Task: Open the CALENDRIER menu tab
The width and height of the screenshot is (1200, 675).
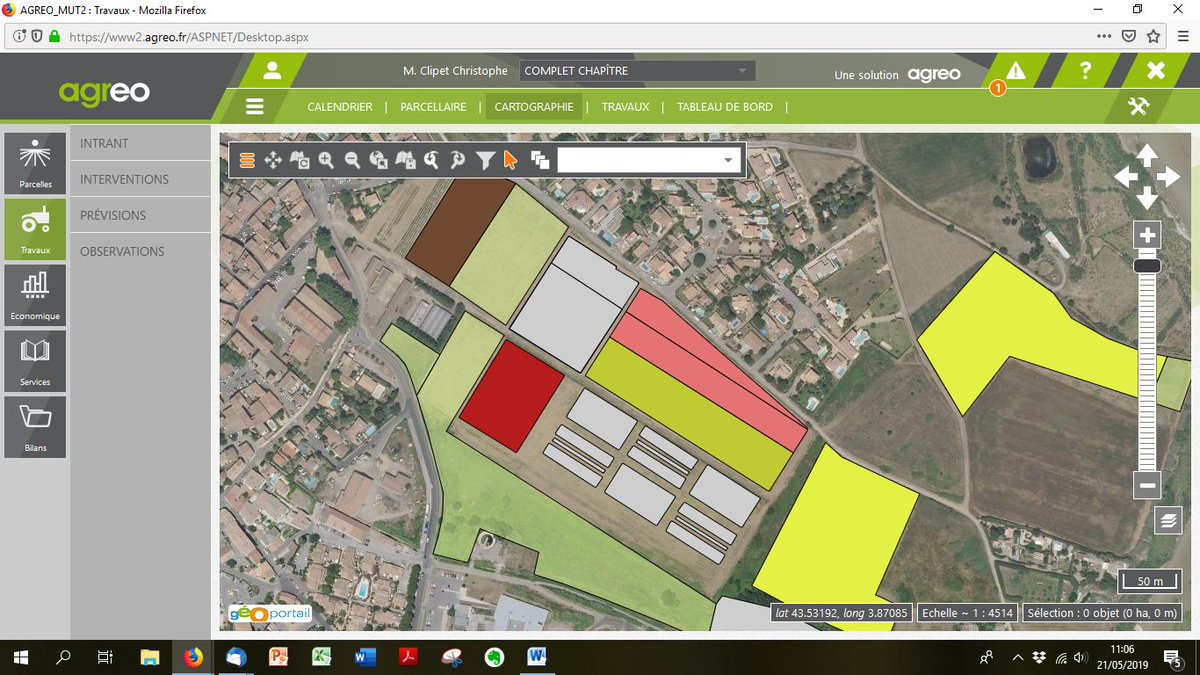Action: tap(340, 107)
